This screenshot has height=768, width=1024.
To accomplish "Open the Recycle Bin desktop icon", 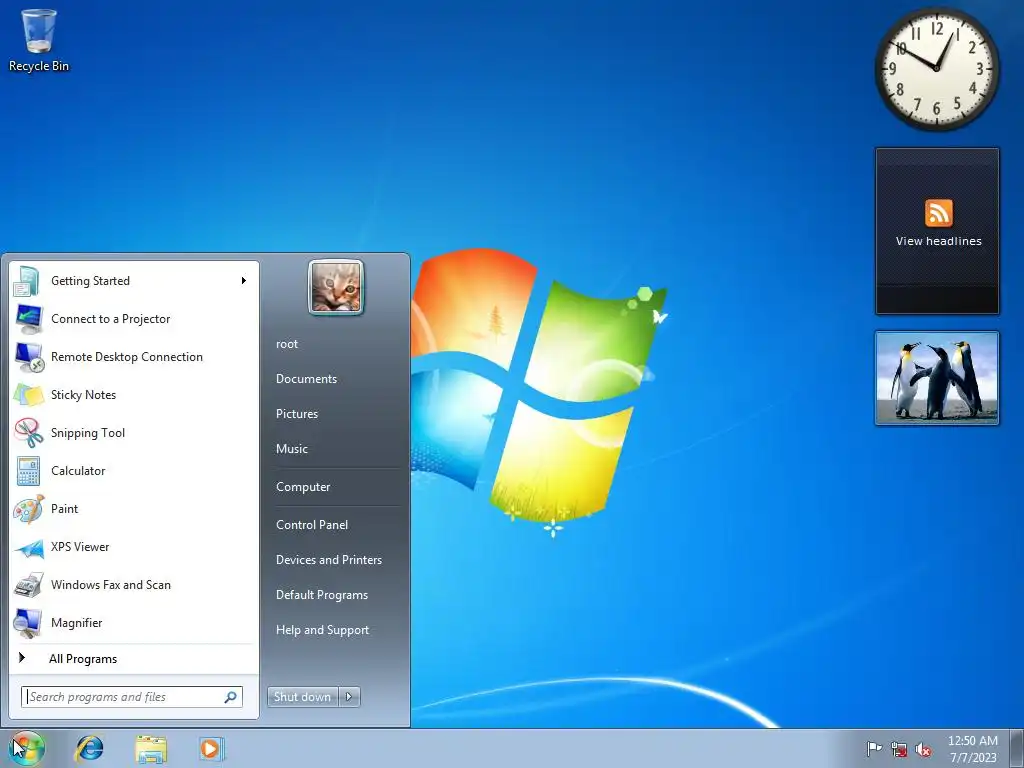I will (39, 39).
